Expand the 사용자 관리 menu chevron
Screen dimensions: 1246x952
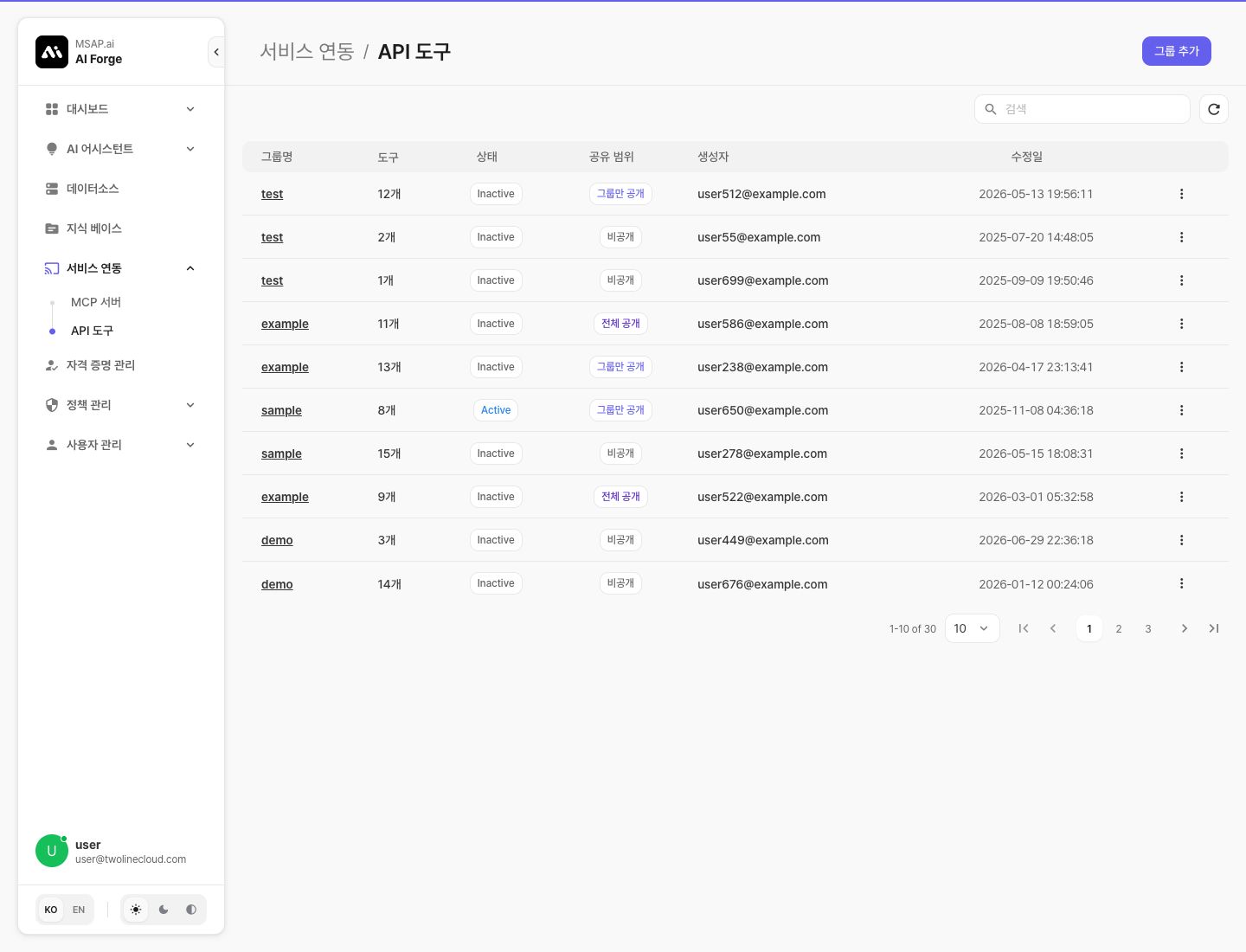click(190, 445)
